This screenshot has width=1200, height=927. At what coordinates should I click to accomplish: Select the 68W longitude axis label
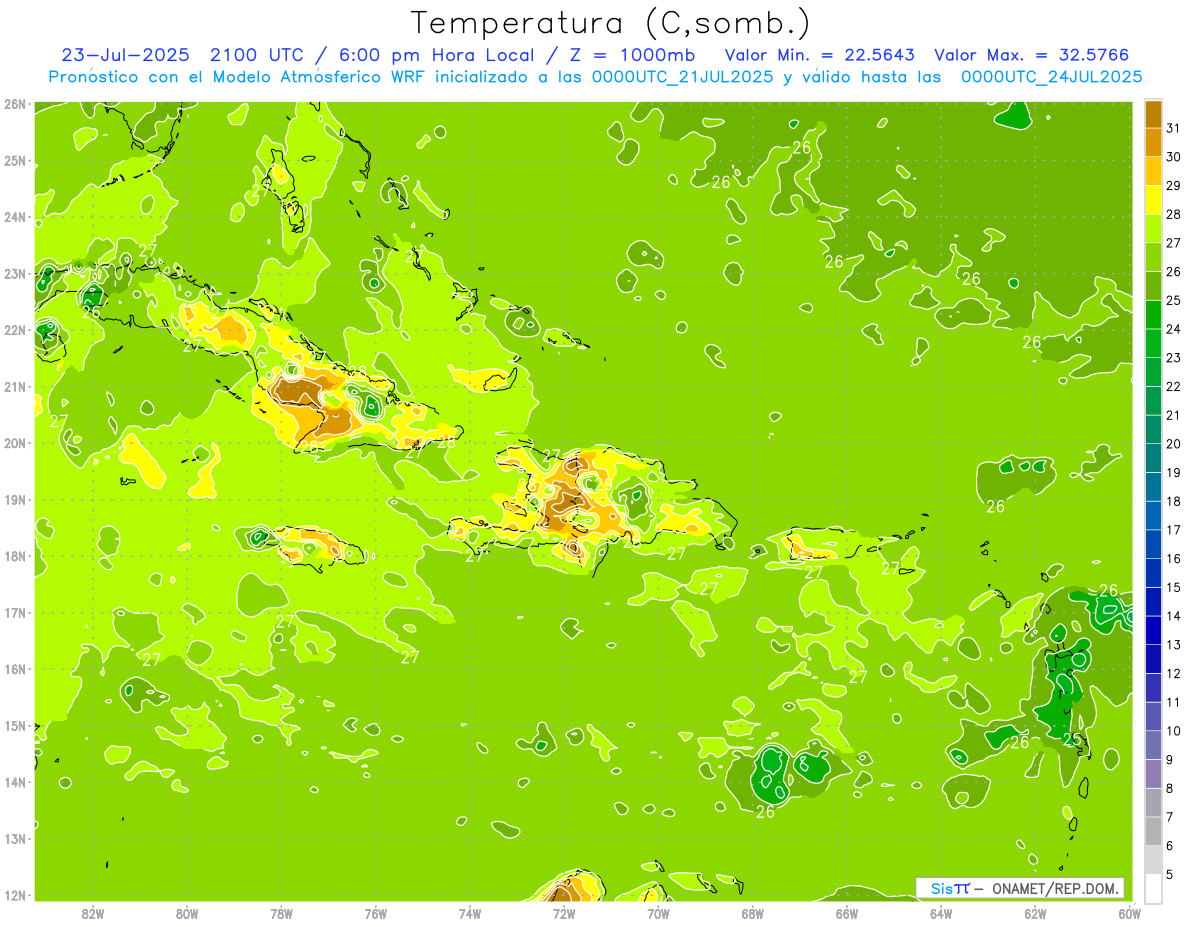coord(753,913)
